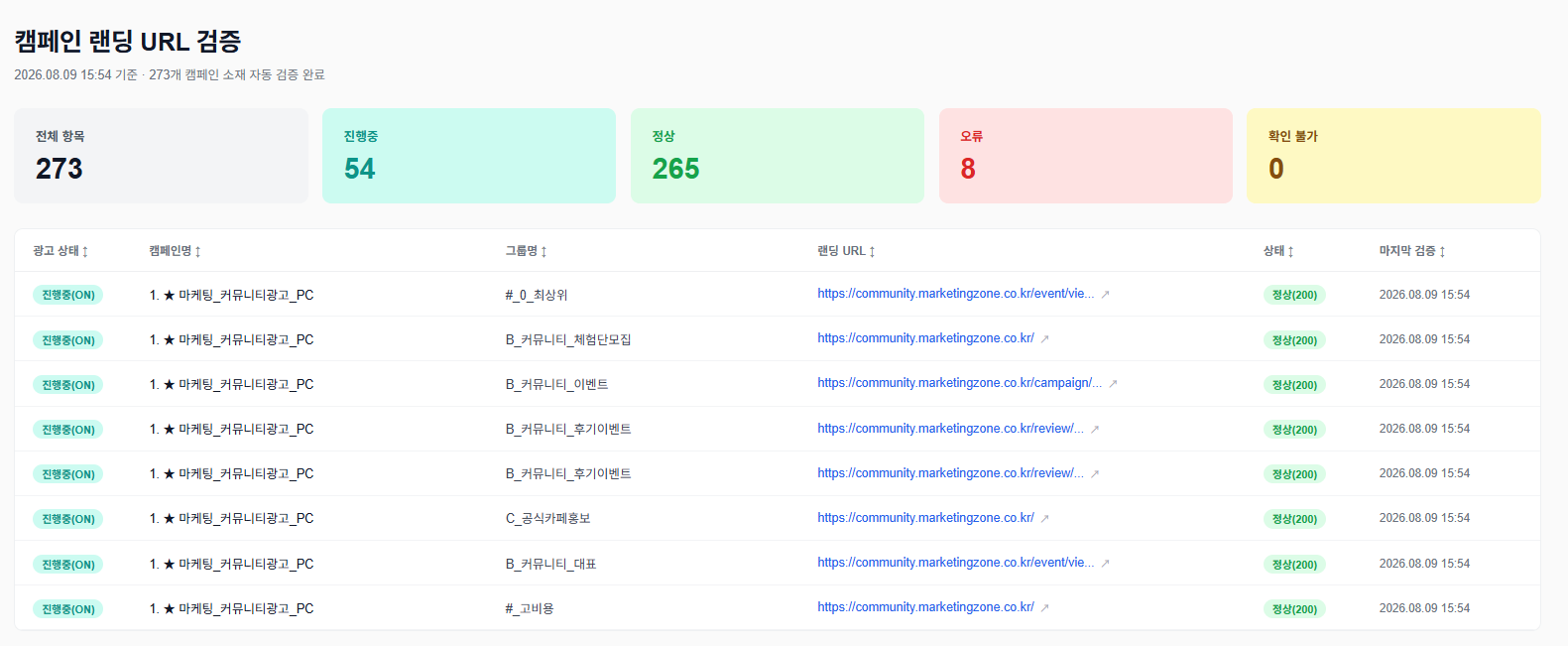Open external link icon in #_0_최상위 row

point(1105,295)
